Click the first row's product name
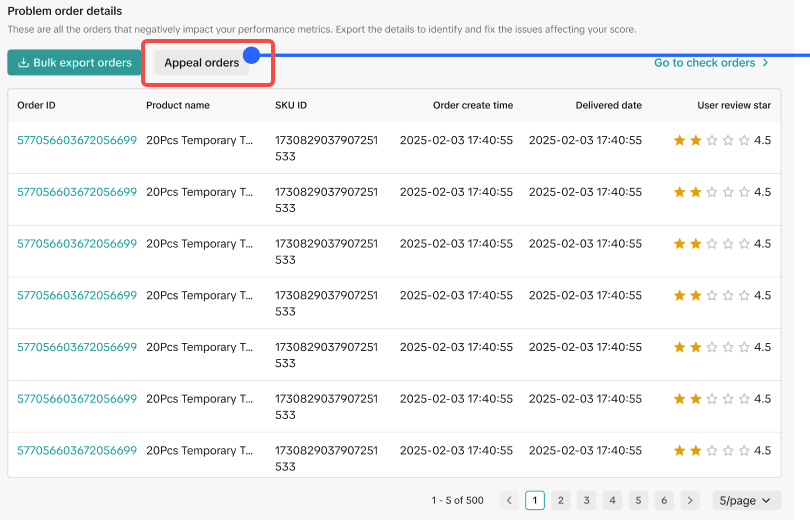The image size is (810, 520). [x=191, y=140]
